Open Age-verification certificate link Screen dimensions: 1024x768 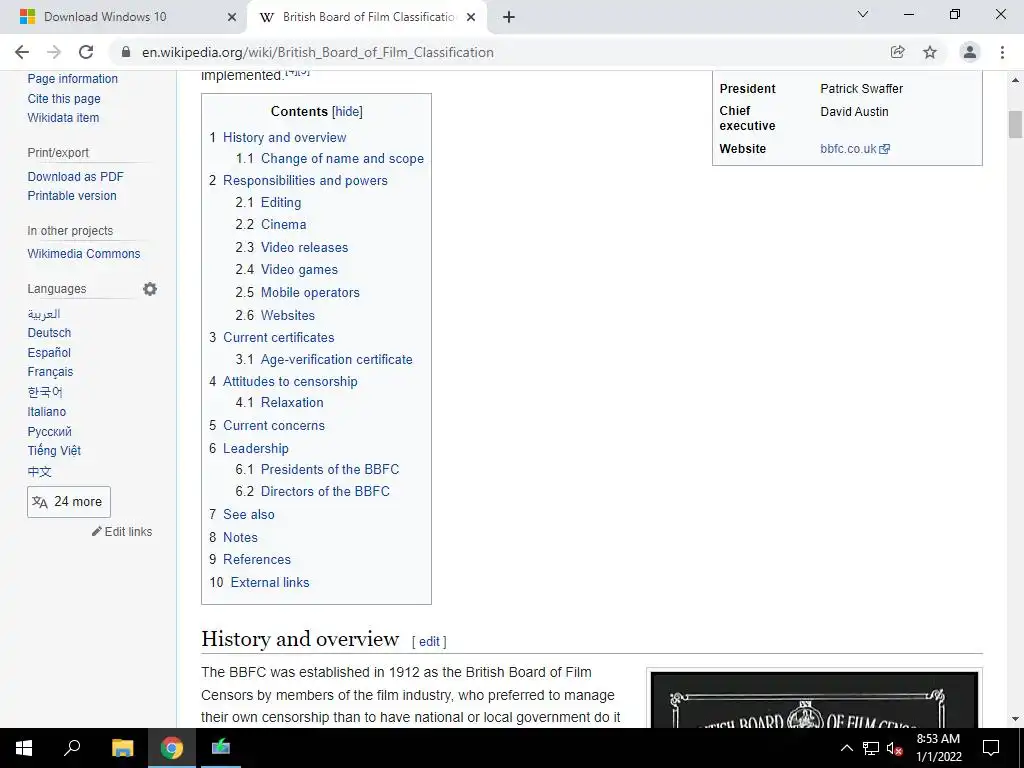(336, 360)
